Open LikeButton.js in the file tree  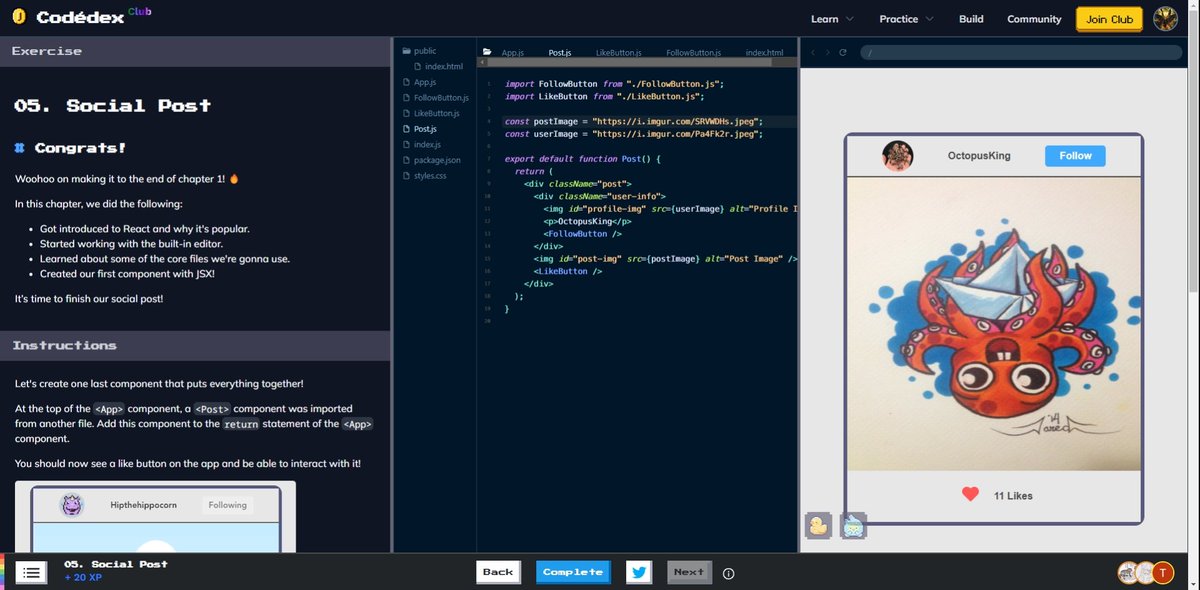431,113
